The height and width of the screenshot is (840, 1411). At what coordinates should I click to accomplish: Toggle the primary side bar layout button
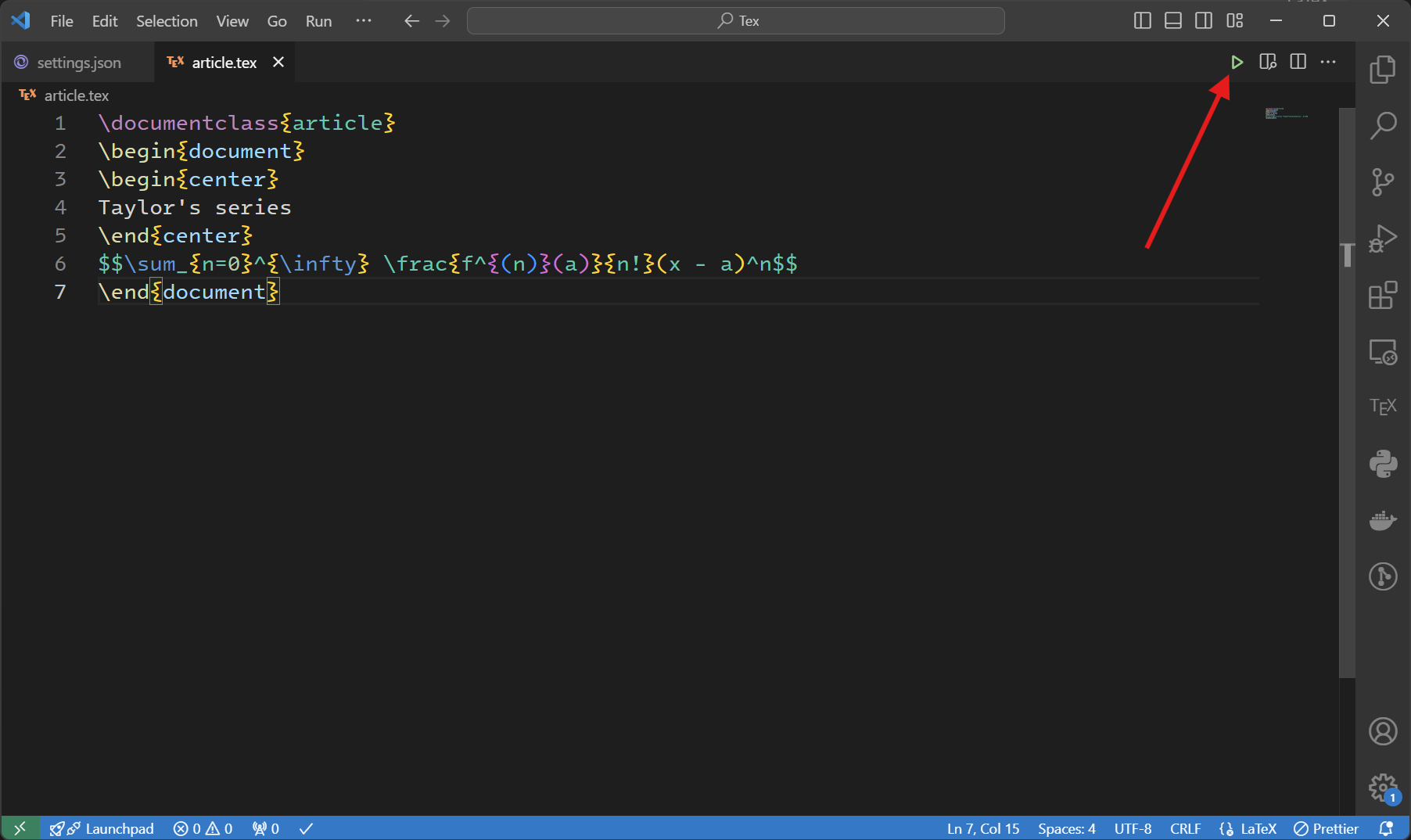pos(1142,21)
